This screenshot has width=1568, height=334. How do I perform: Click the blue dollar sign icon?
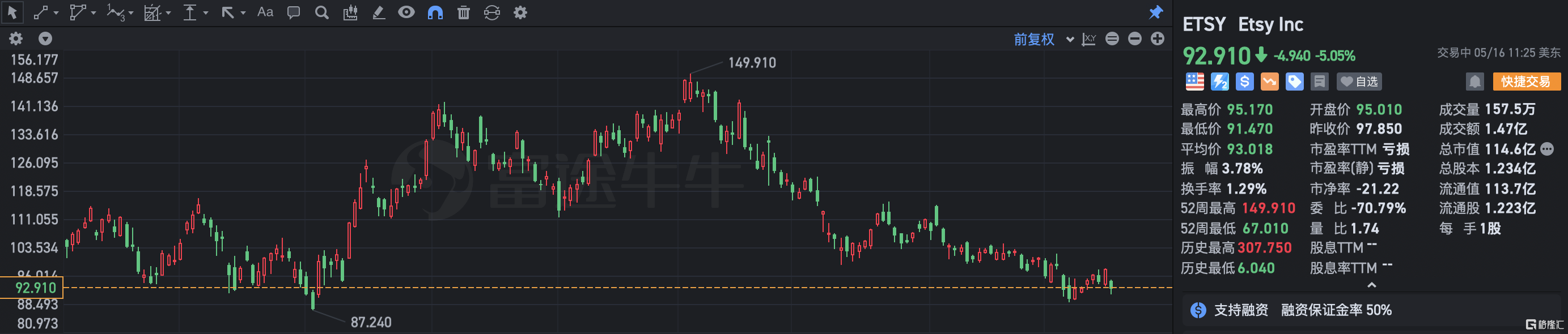click(1245, 81)
